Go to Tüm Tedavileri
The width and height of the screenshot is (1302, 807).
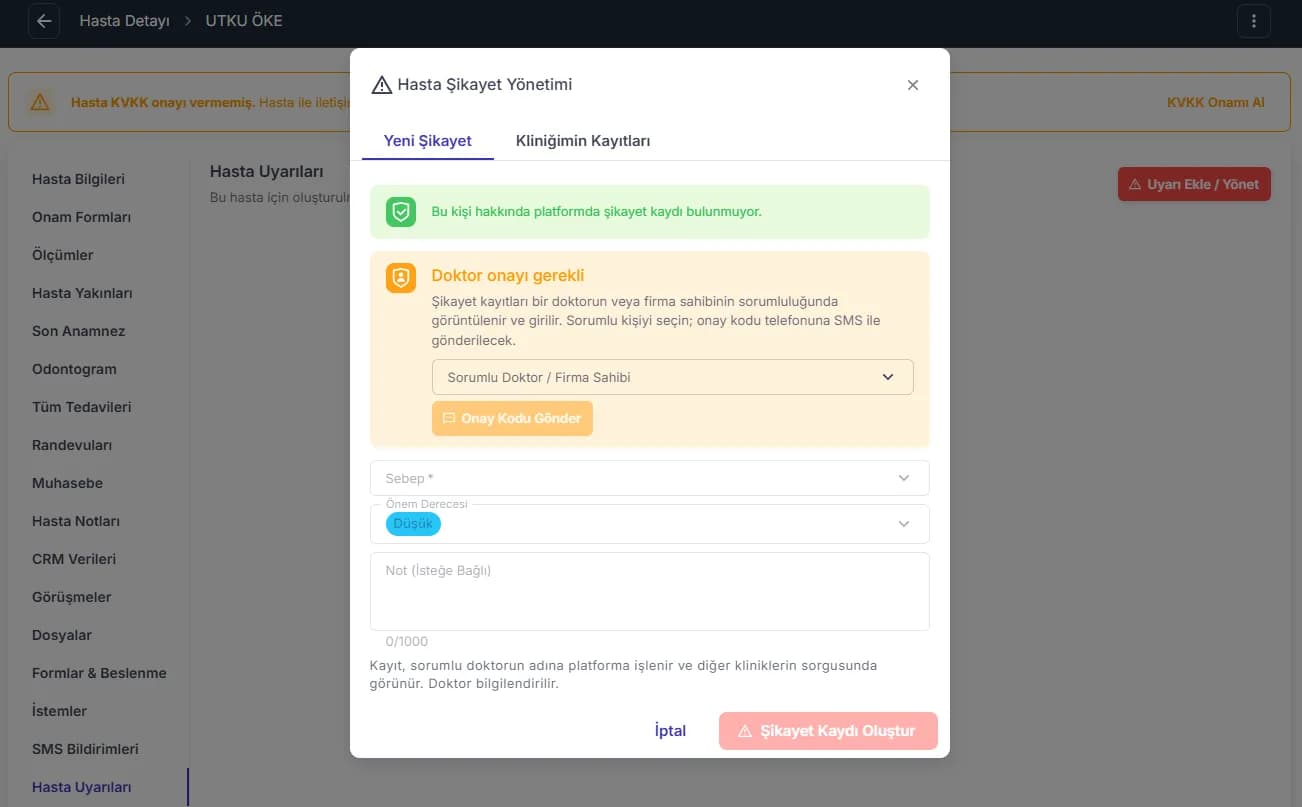pyautogui.click(x=82, y=407)
